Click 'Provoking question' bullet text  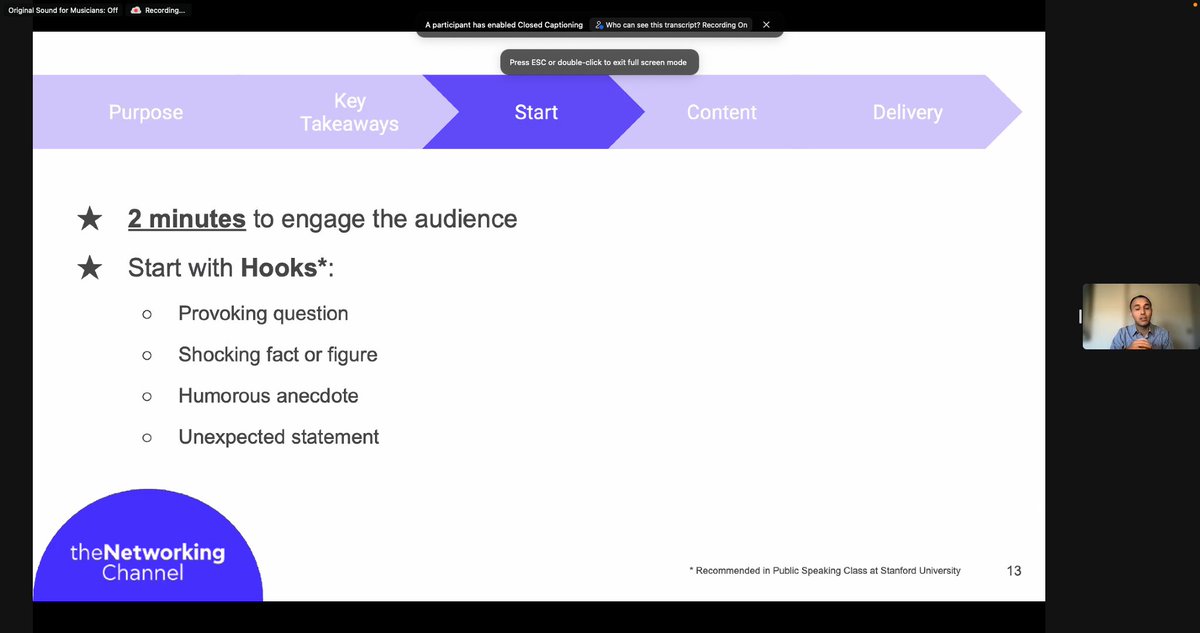pos(263,314)
